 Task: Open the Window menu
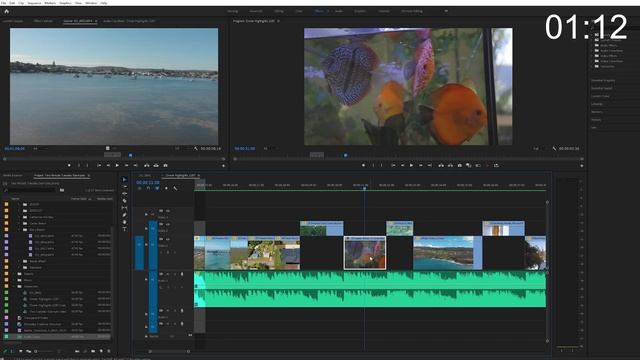91,3
